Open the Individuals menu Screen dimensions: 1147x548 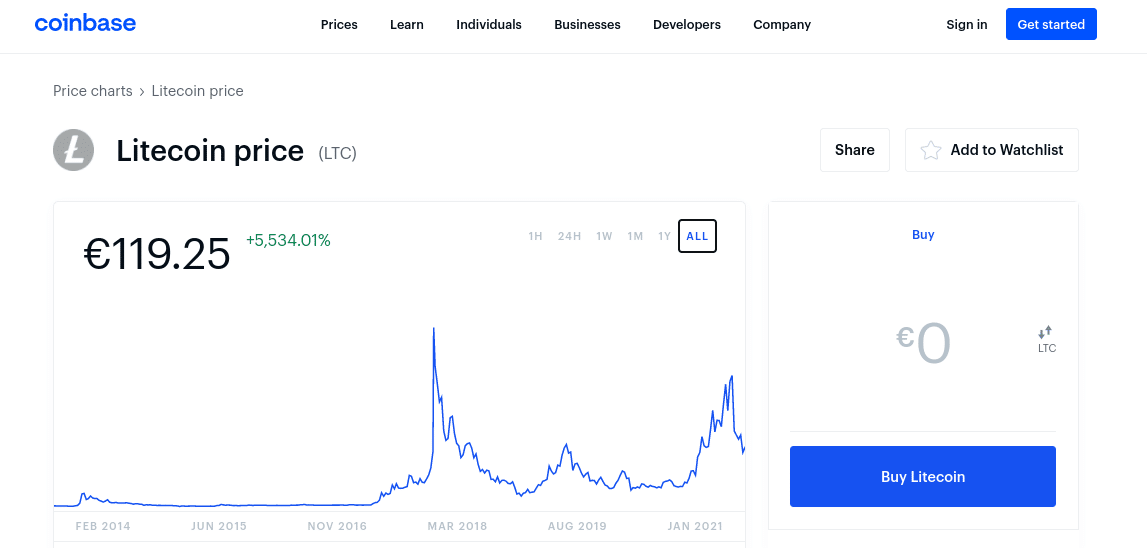(x=489, y=25)
